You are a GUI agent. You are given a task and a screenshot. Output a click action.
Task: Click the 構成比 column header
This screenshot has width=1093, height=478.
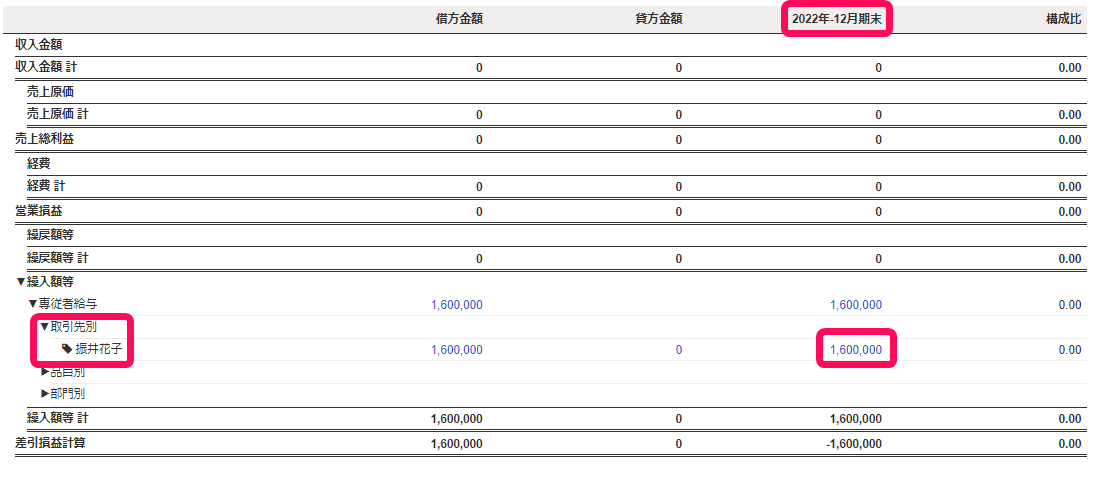point(1064,19)
